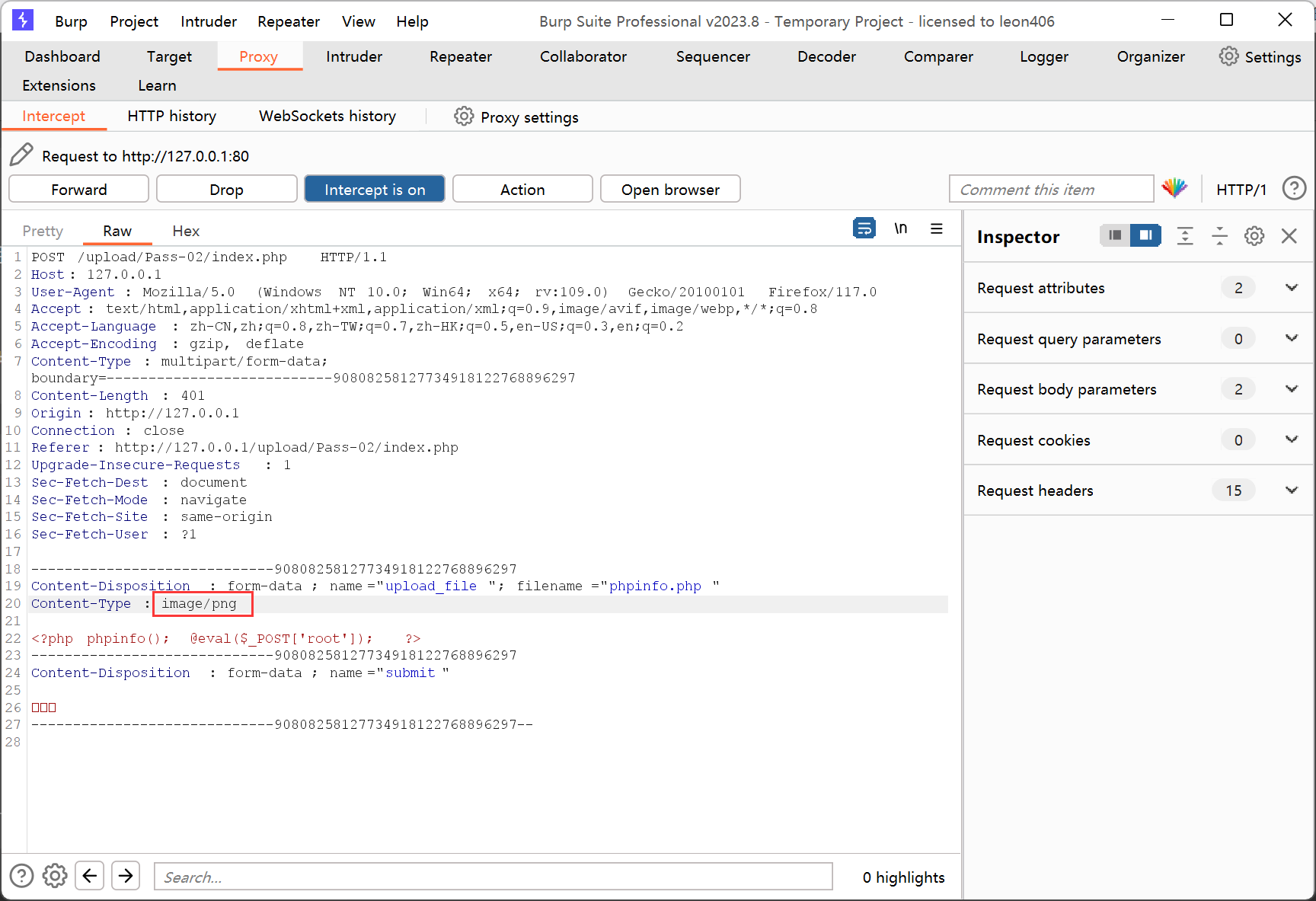Open the message editor hamburger menu
The width and height of the screenshot is (1316, 901).
937,228
